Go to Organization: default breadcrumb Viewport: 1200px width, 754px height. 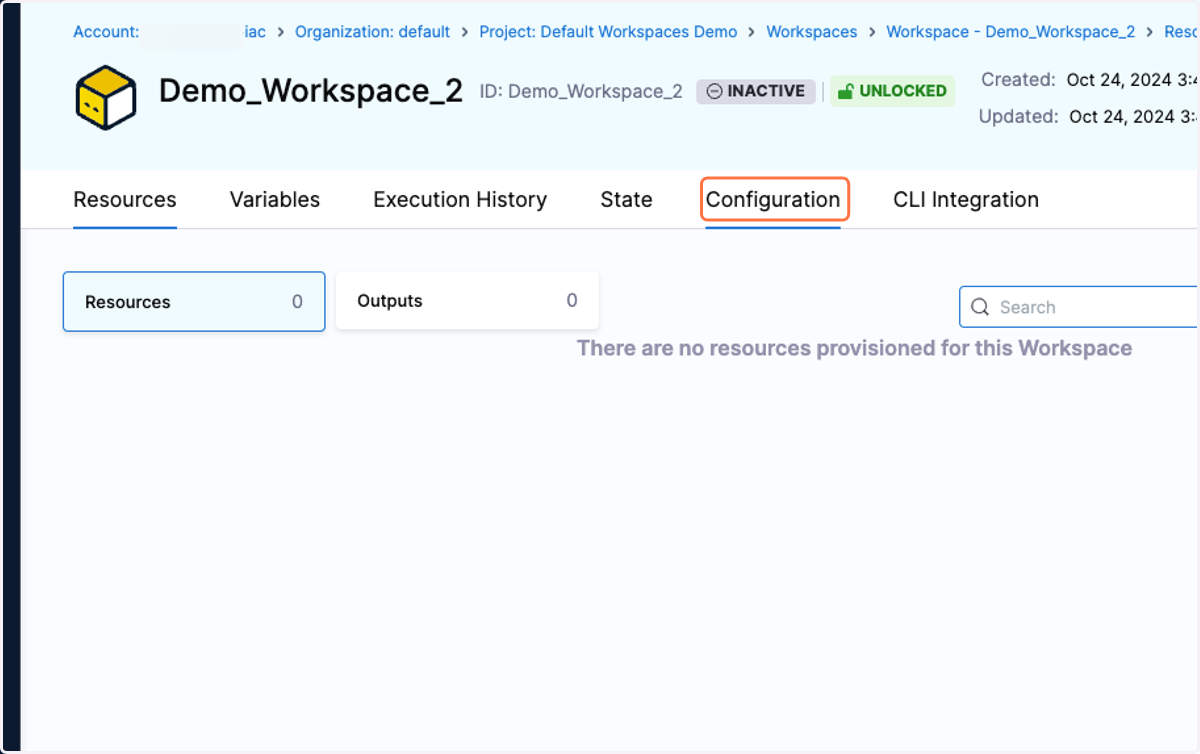(x=372, y=31)
